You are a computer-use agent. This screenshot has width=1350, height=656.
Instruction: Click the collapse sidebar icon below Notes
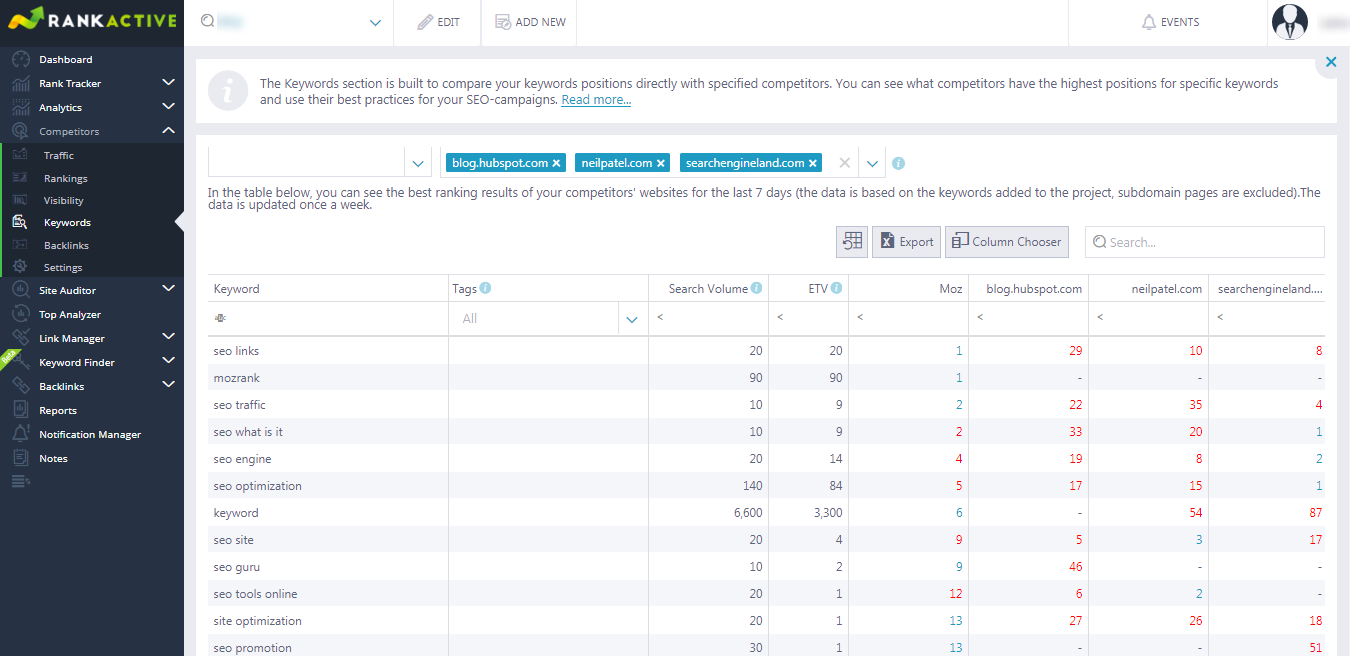point(20,482)
